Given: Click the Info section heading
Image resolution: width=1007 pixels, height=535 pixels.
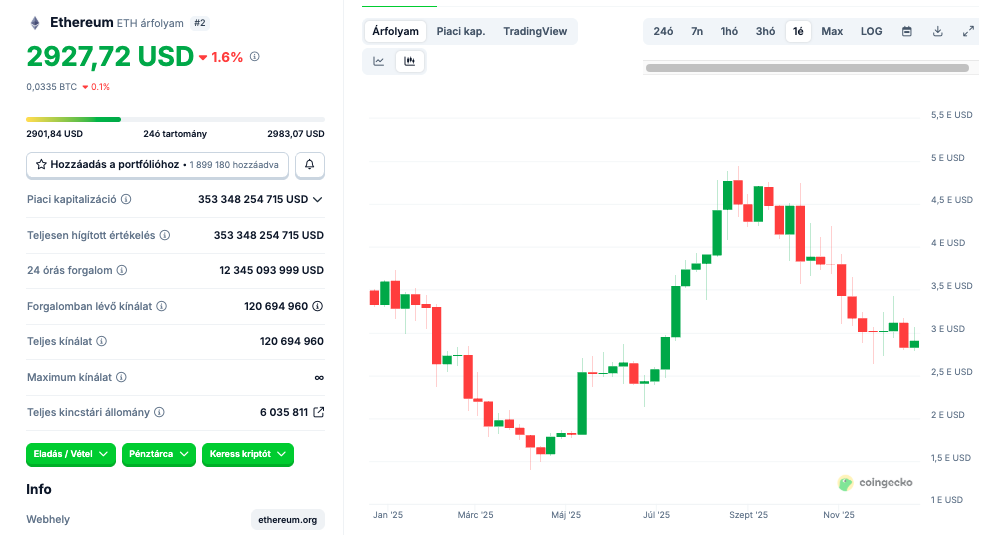Looking at the screenshot, I should 39,489.
